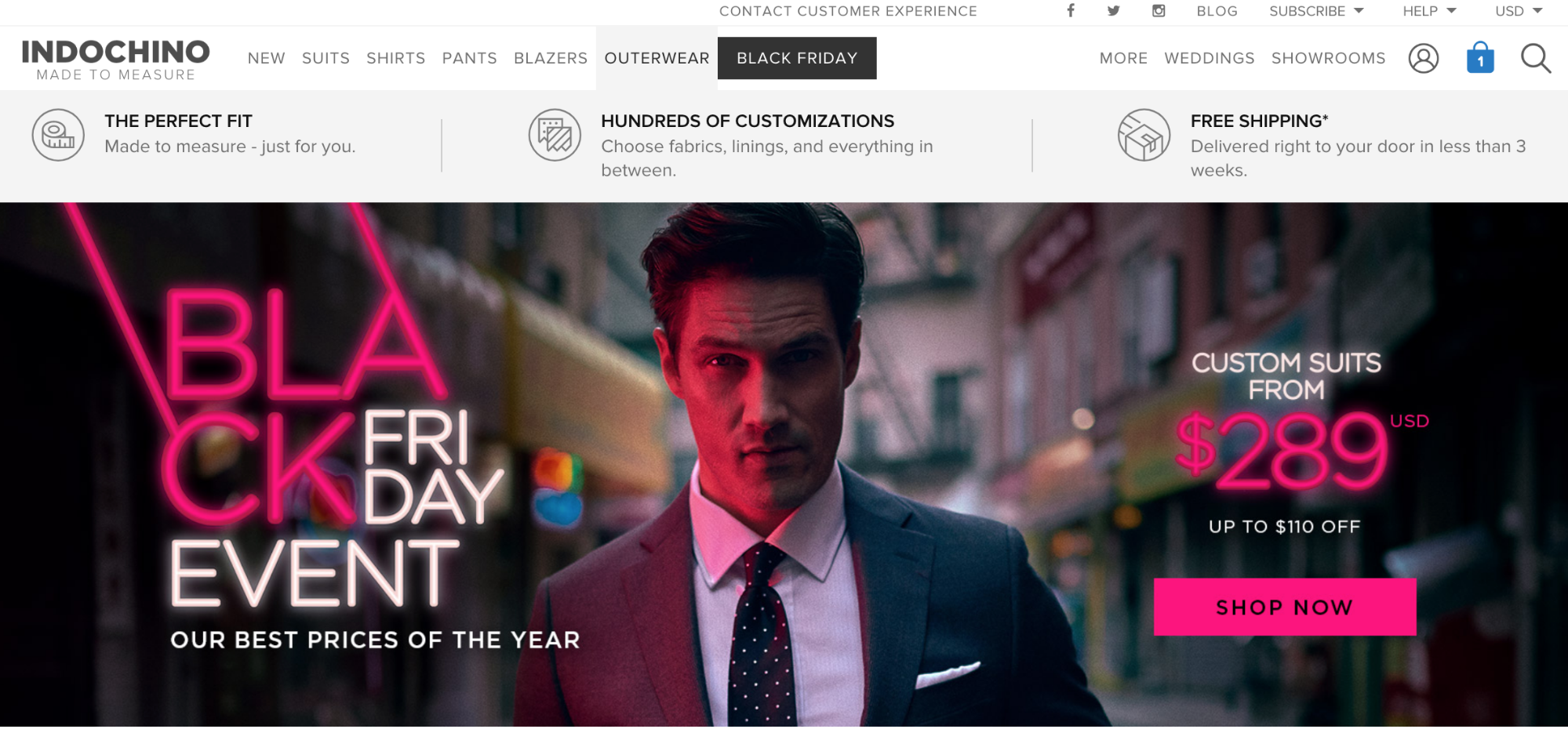Open the Instagram social icon
Image resolution: width=1568 pixels, height=740 pixels.
1159,11
